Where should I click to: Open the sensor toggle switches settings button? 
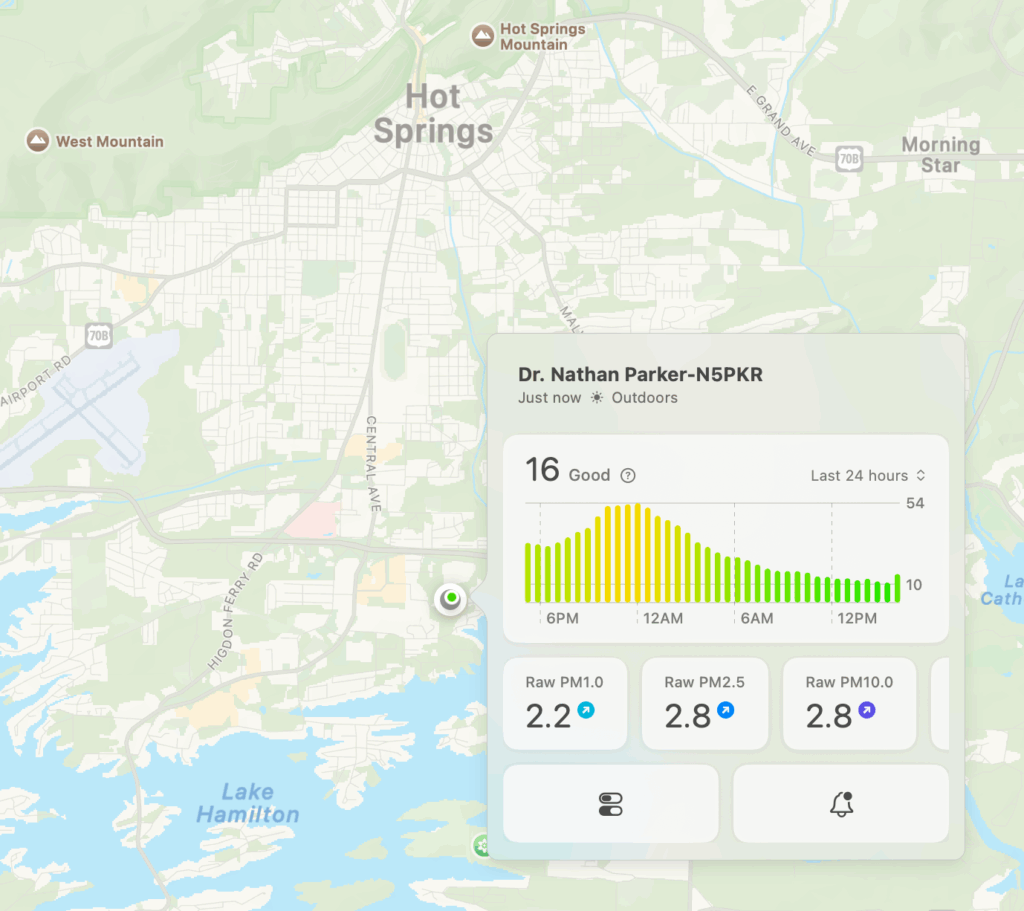pos(610,804)
